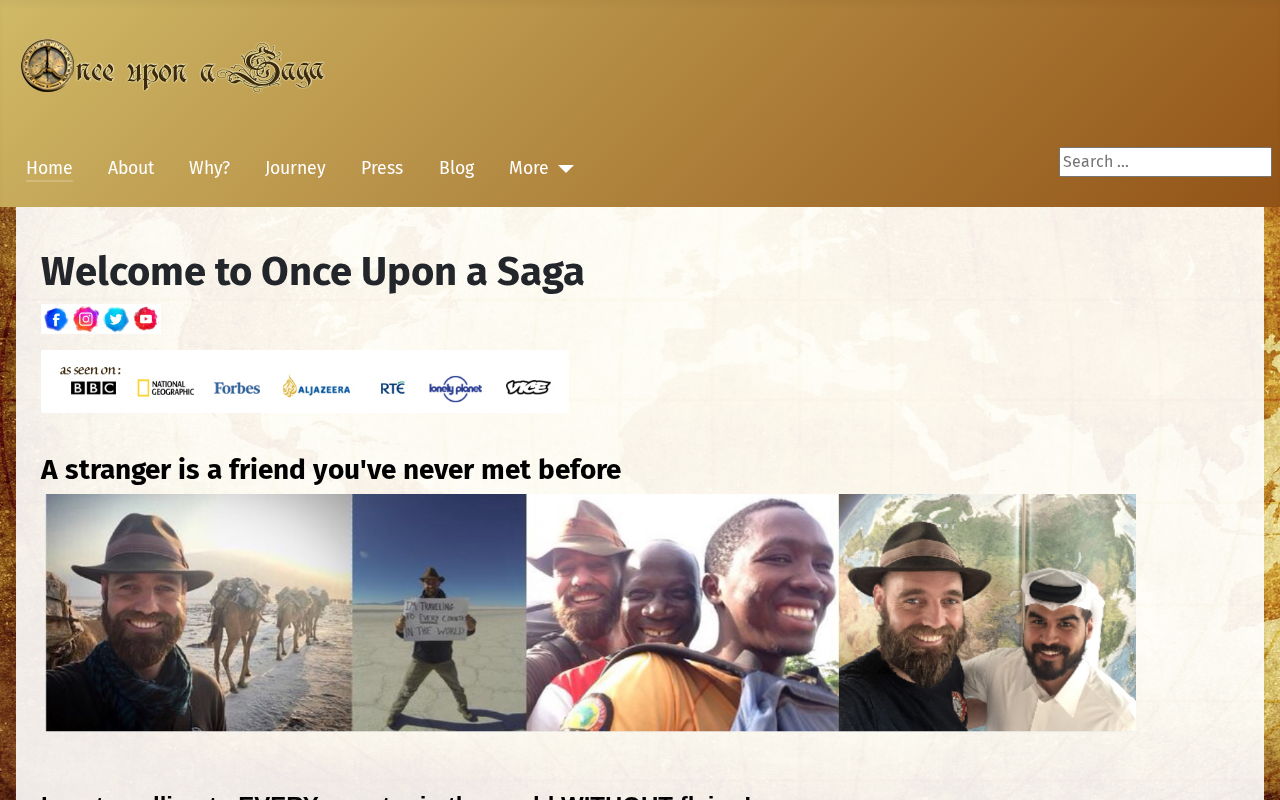The height and width of the screenshot is (800, 1280).
Task: Expand the More menu dropdown arrow
Action: click(x=565, y=169)
